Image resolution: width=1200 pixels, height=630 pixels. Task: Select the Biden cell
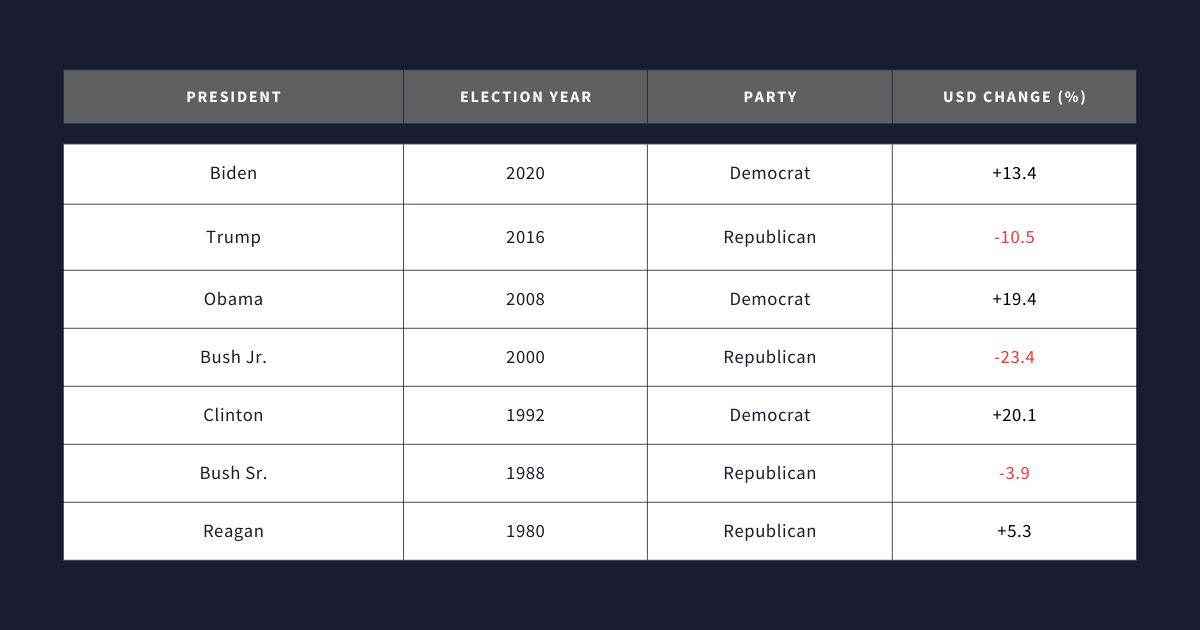(233, 173)
